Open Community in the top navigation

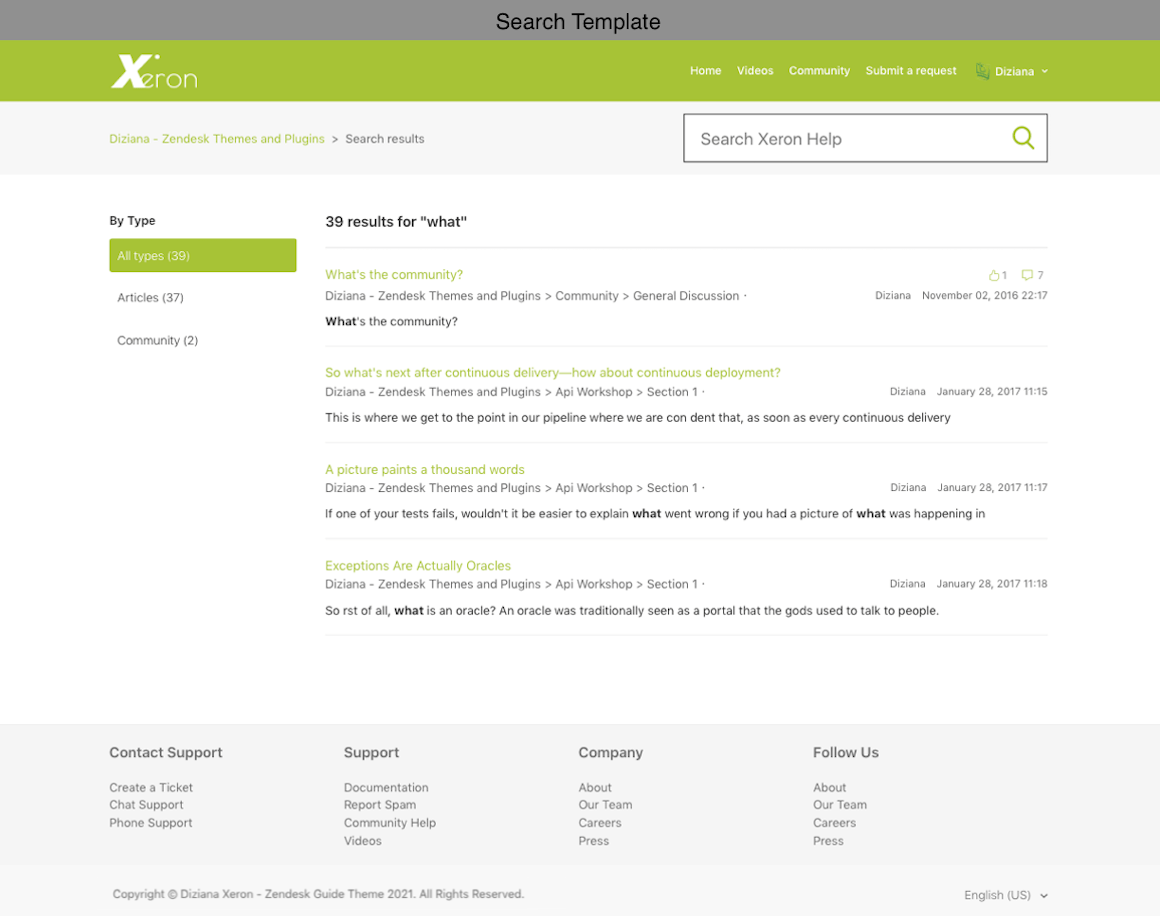(x=819, y=71)
